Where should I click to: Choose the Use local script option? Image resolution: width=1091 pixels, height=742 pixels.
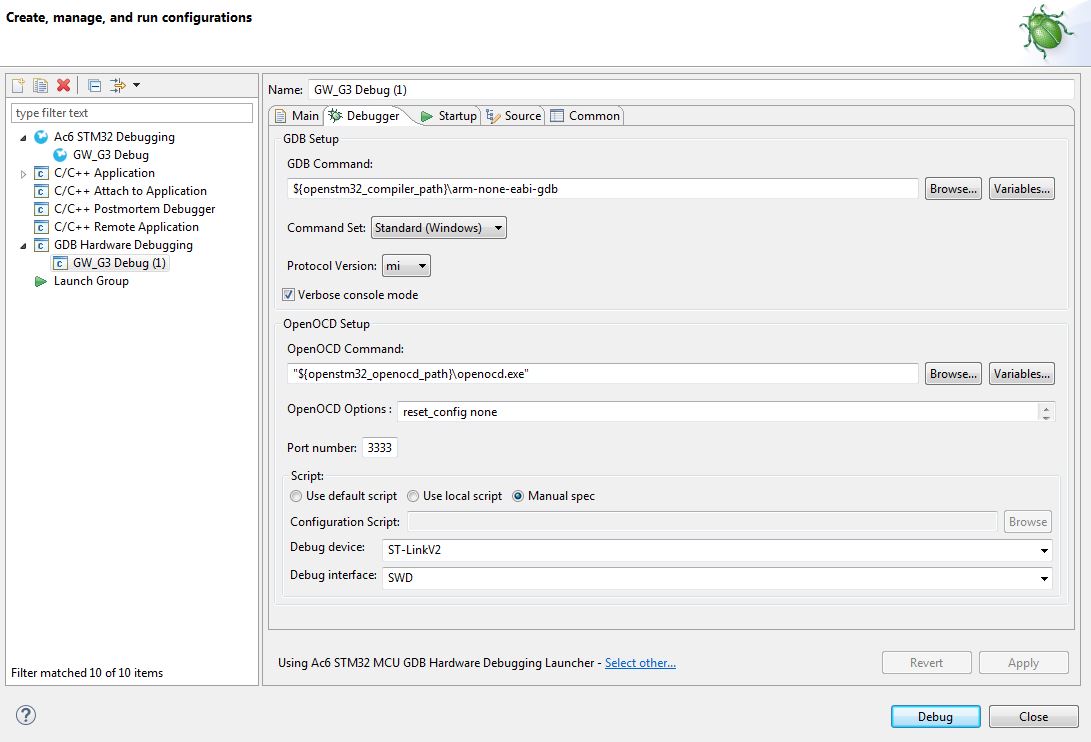[413, 496]
